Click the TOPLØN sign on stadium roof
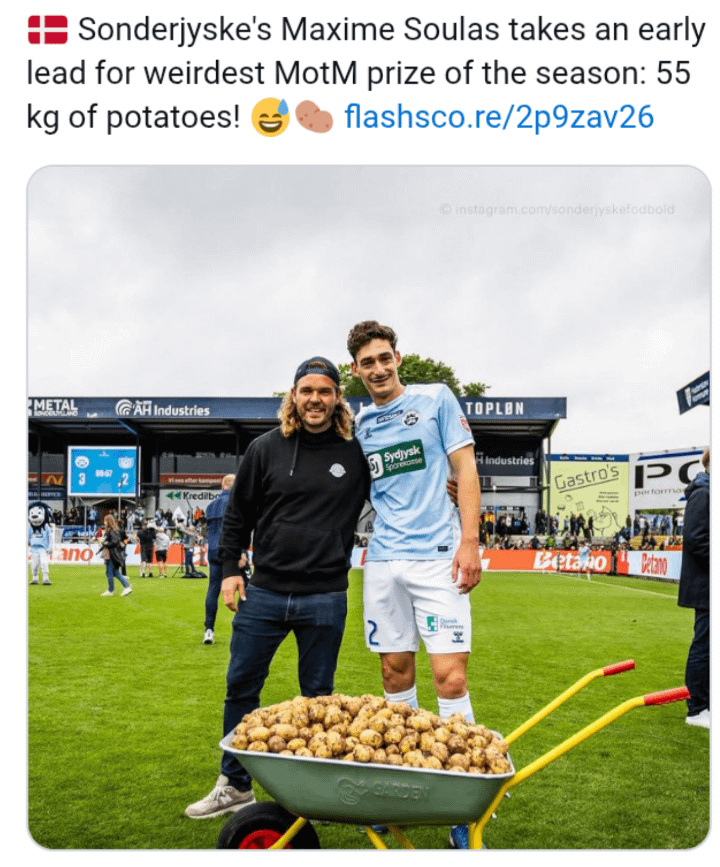 [x=494, y=408]
